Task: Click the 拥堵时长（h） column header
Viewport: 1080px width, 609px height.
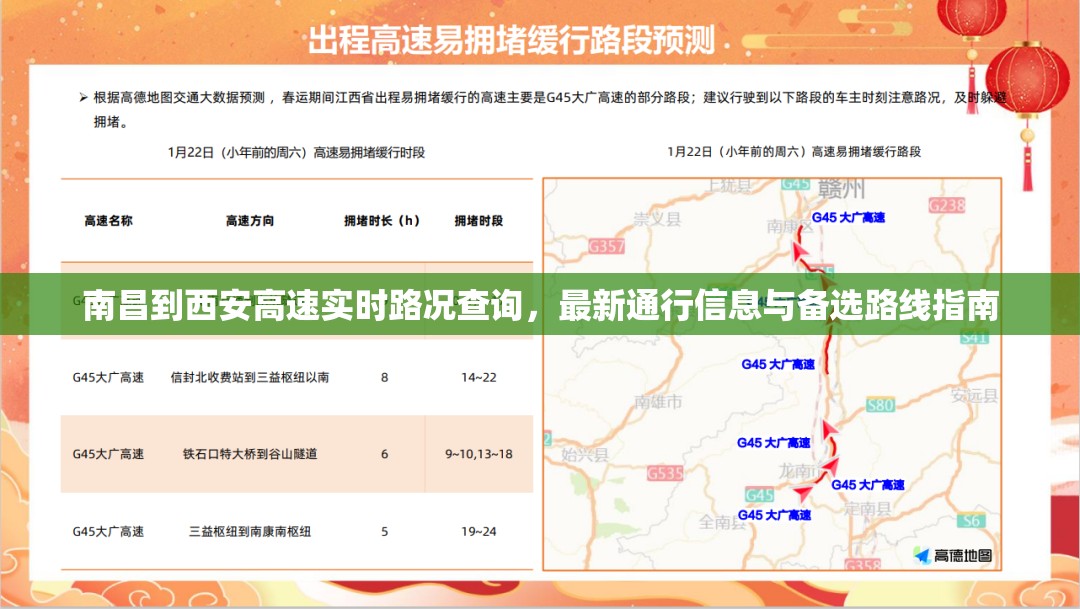Action: [382, 221]
